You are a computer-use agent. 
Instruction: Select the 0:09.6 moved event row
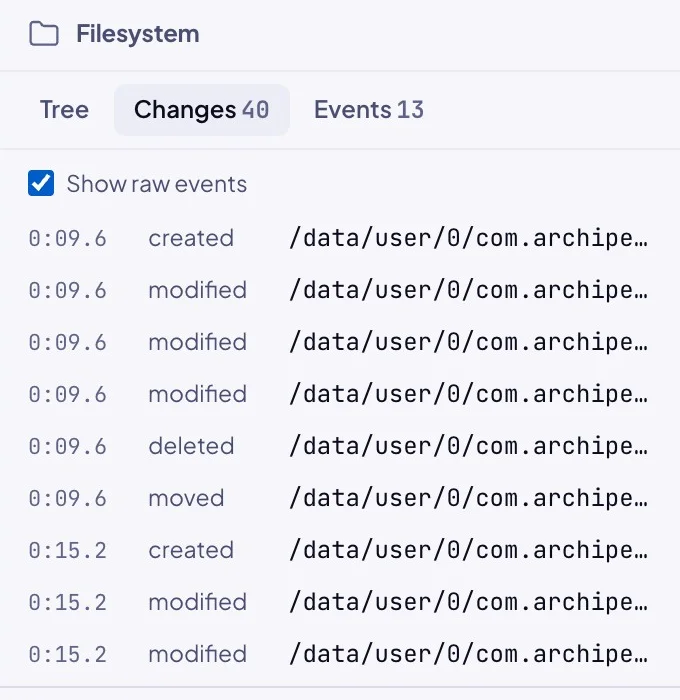338,498
